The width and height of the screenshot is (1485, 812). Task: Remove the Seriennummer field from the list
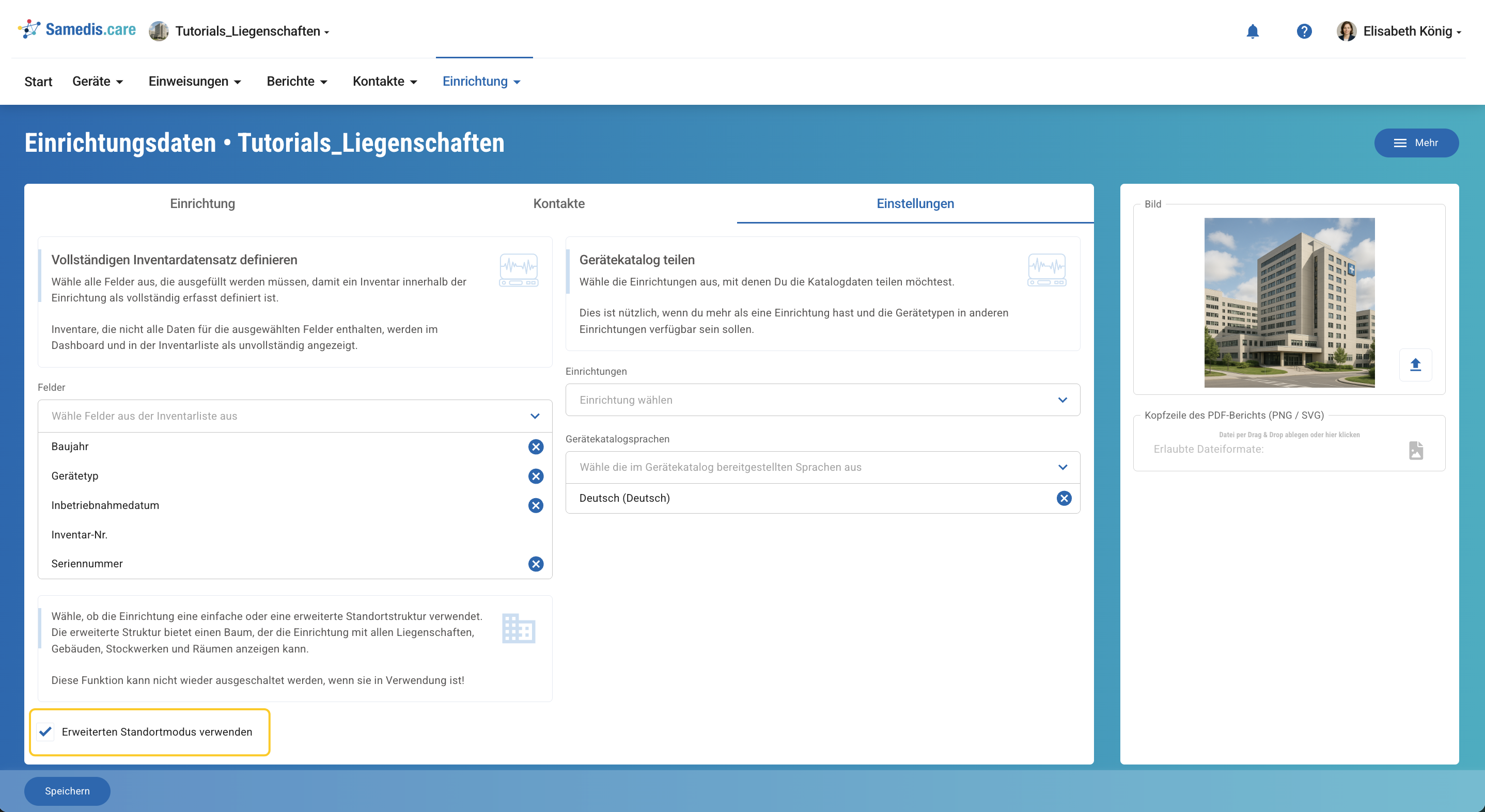point(536,564)
